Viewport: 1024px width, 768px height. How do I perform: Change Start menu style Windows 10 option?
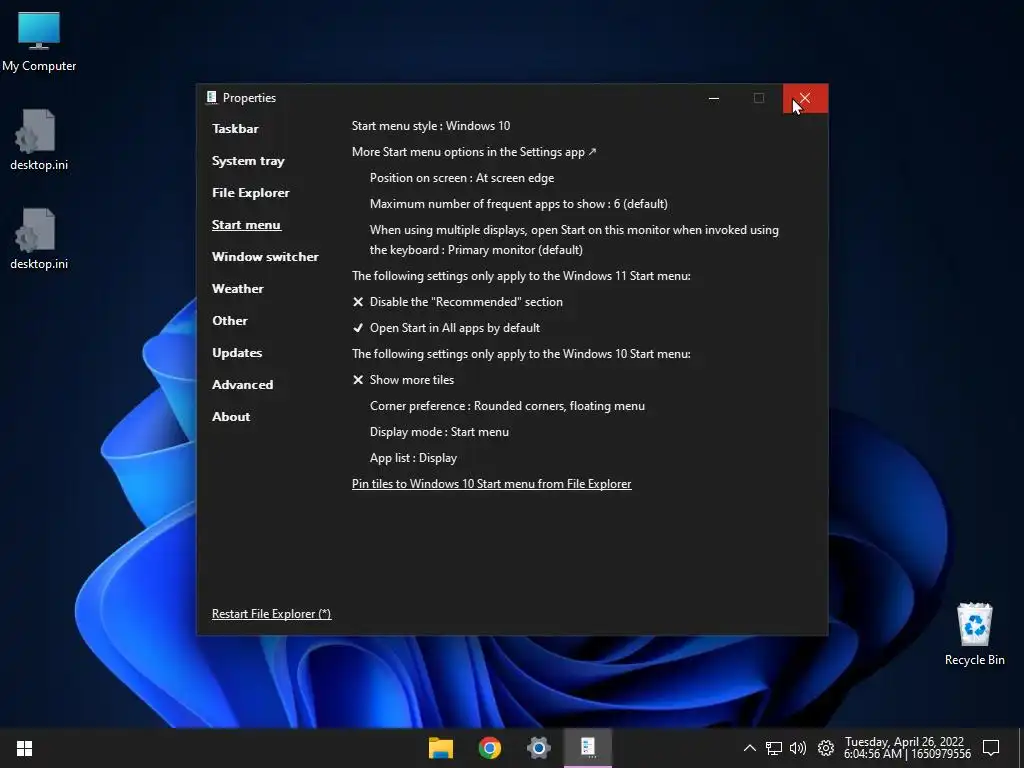coord(431,126)
